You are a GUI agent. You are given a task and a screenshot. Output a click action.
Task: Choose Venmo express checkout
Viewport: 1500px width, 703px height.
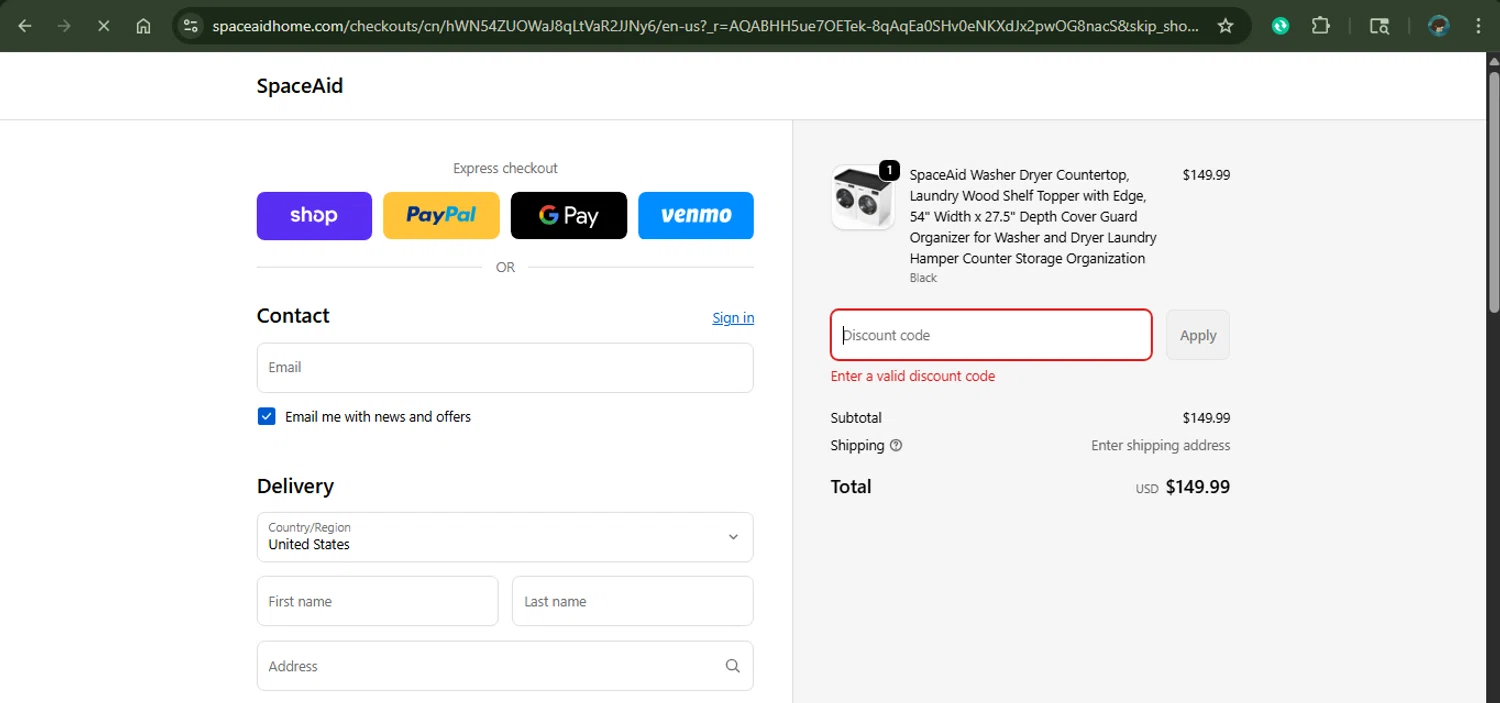pos(696,216)
